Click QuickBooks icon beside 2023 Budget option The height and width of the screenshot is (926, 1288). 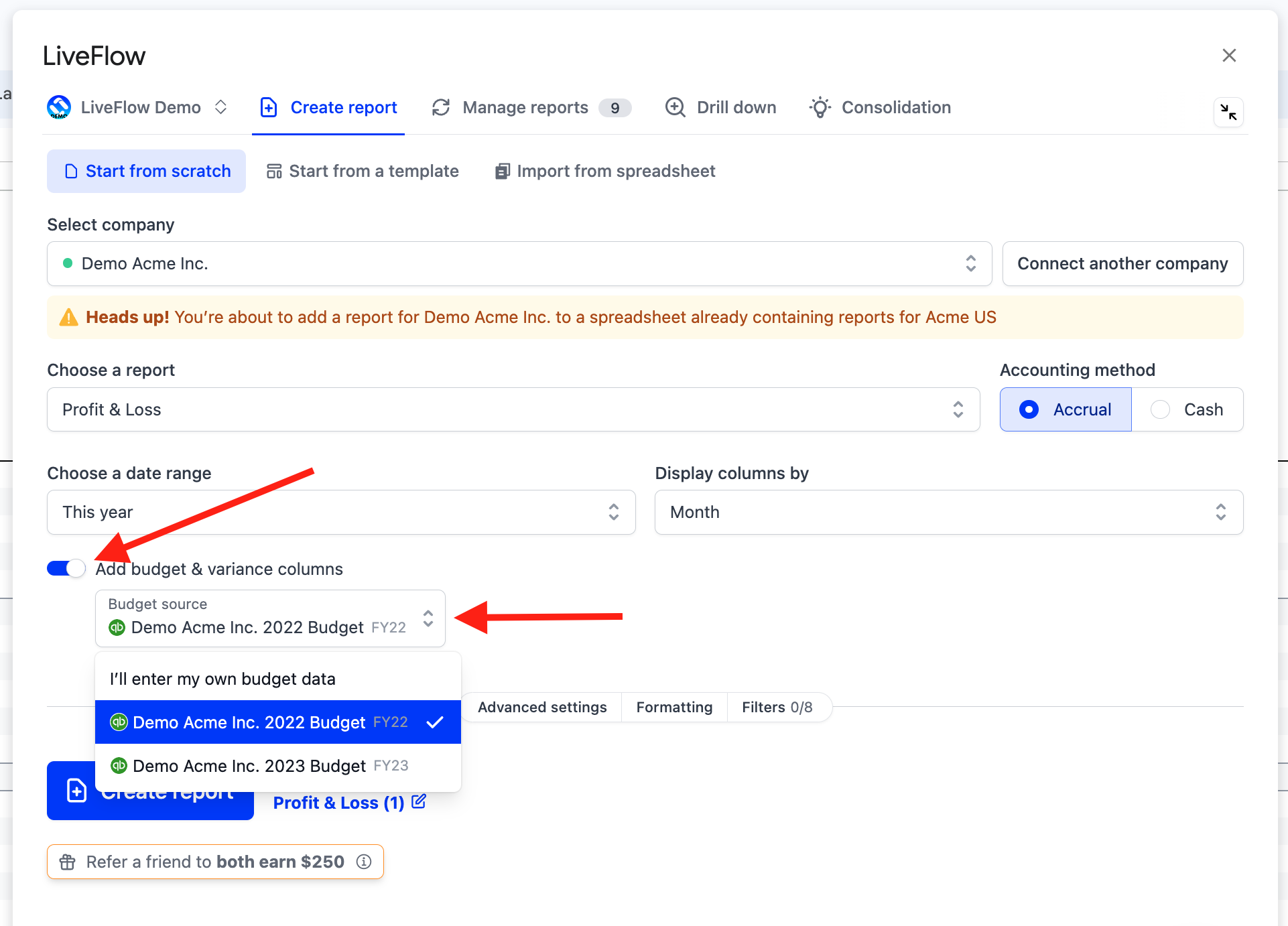click(119, 765)
